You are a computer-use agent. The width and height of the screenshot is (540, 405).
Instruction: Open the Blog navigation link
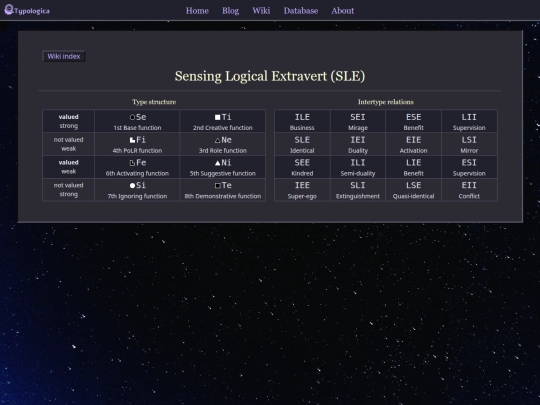pos(230,11)
